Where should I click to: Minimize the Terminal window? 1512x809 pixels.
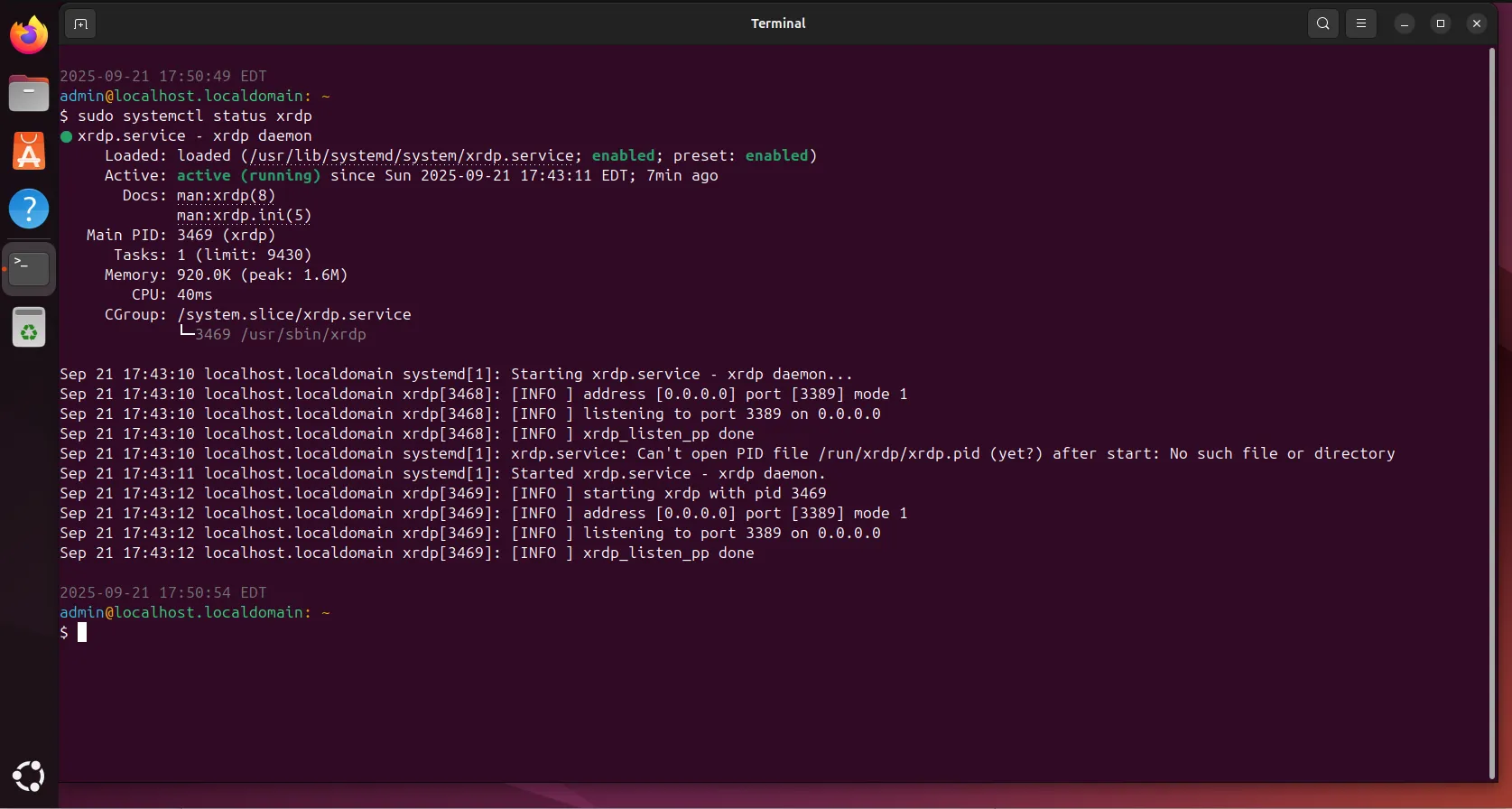coord(1405,23)
